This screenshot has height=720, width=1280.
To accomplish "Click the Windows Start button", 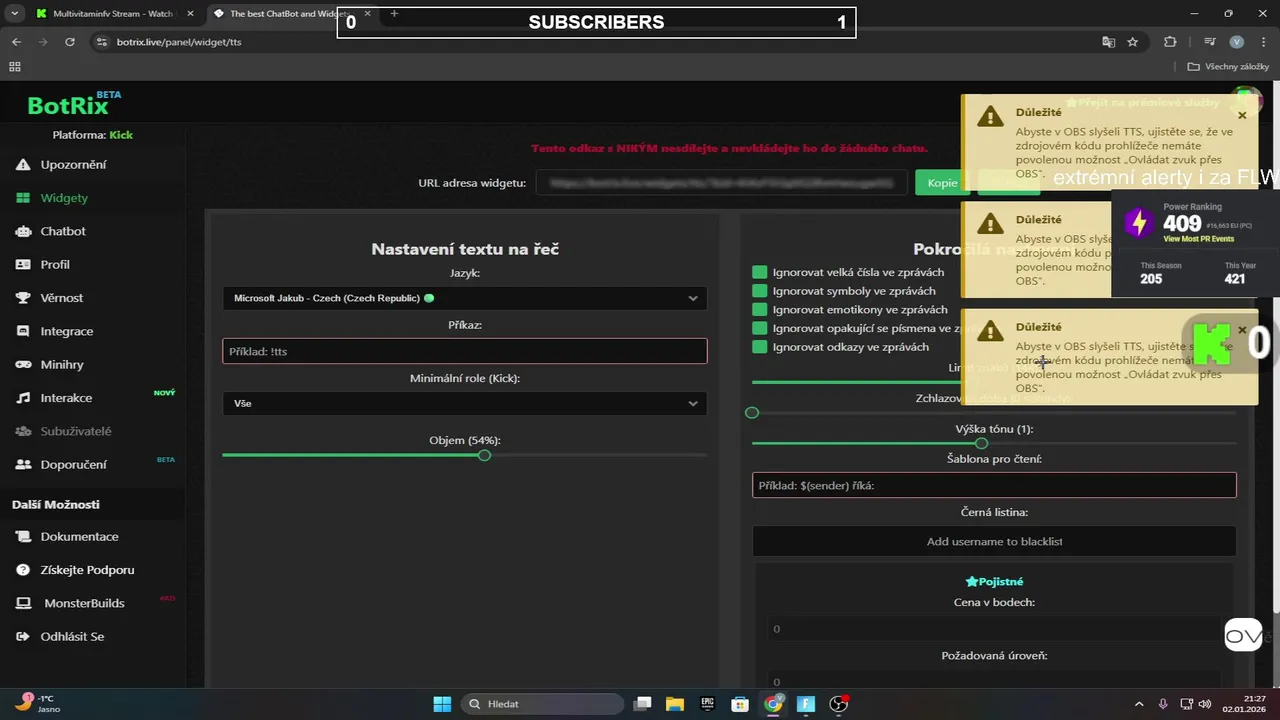I will (442, 704).
